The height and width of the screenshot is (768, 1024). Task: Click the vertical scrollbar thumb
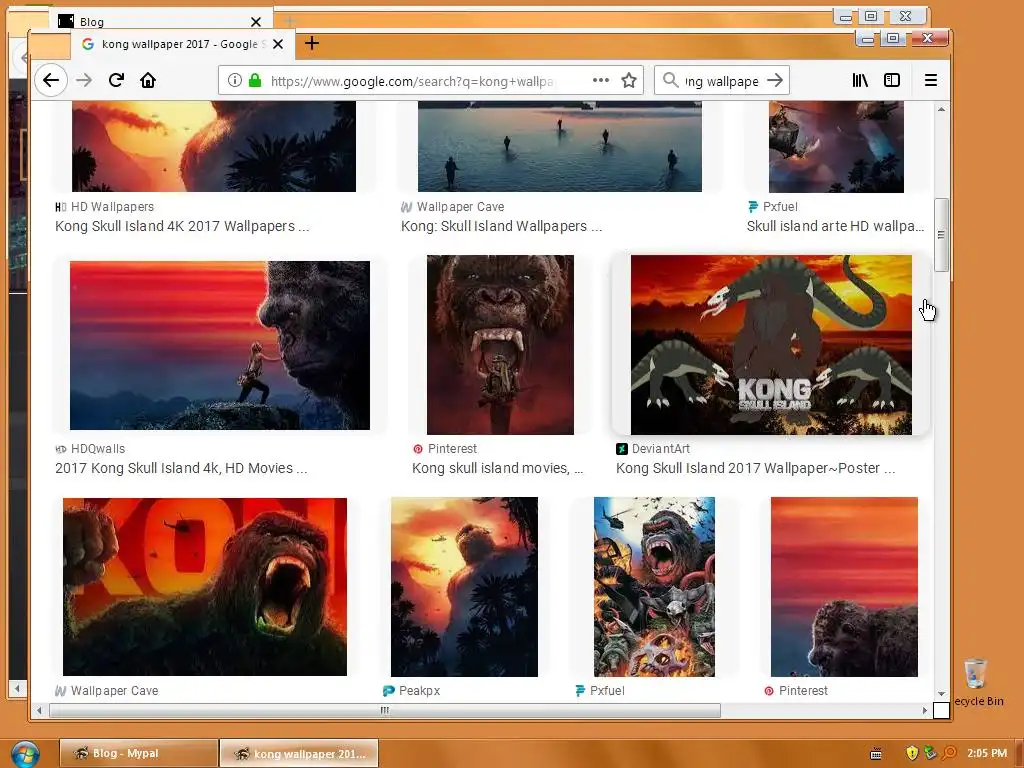coord(941,234)
